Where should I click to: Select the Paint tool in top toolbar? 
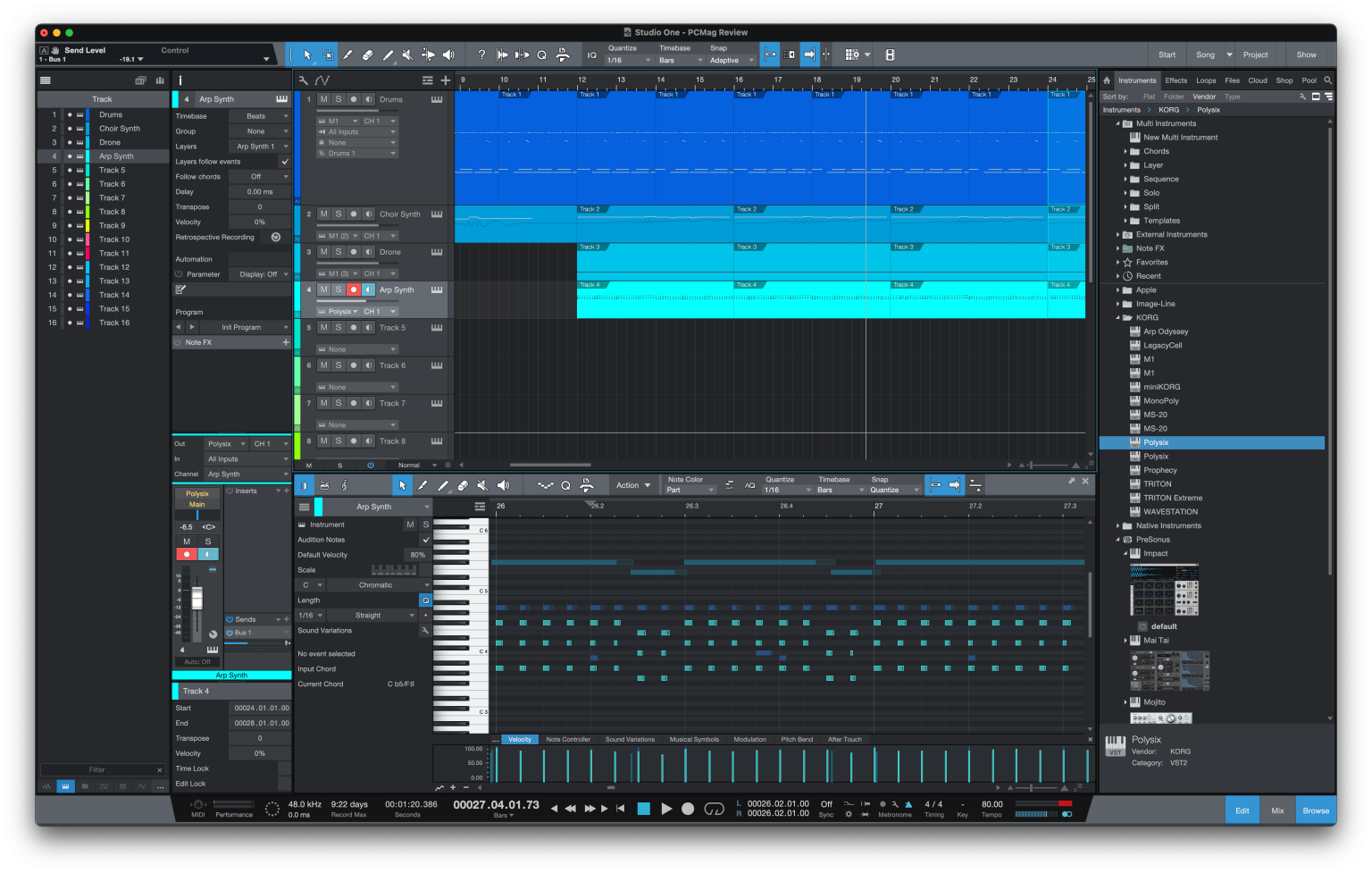click(389, 55)
